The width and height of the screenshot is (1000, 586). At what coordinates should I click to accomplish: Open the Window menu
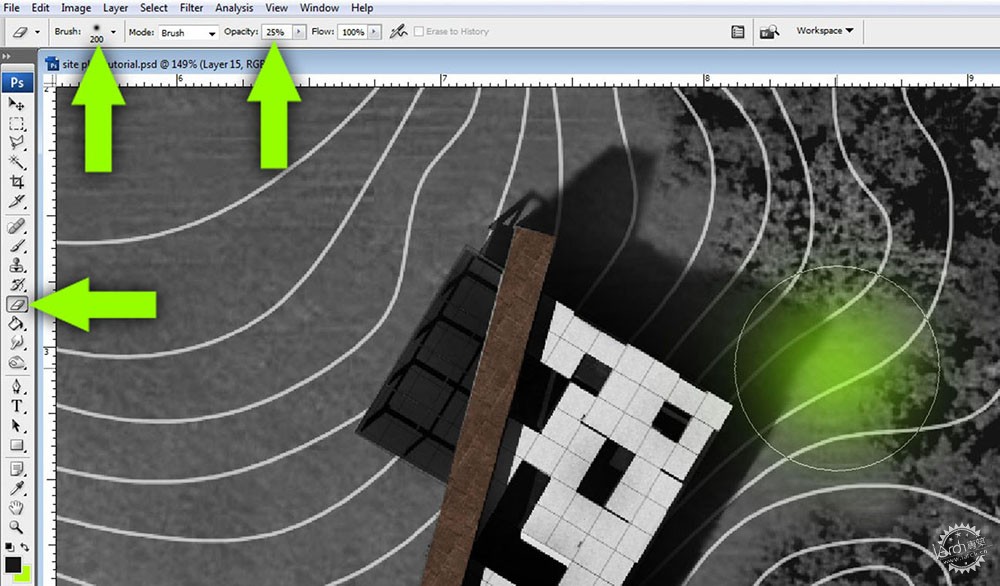(319, 8)
